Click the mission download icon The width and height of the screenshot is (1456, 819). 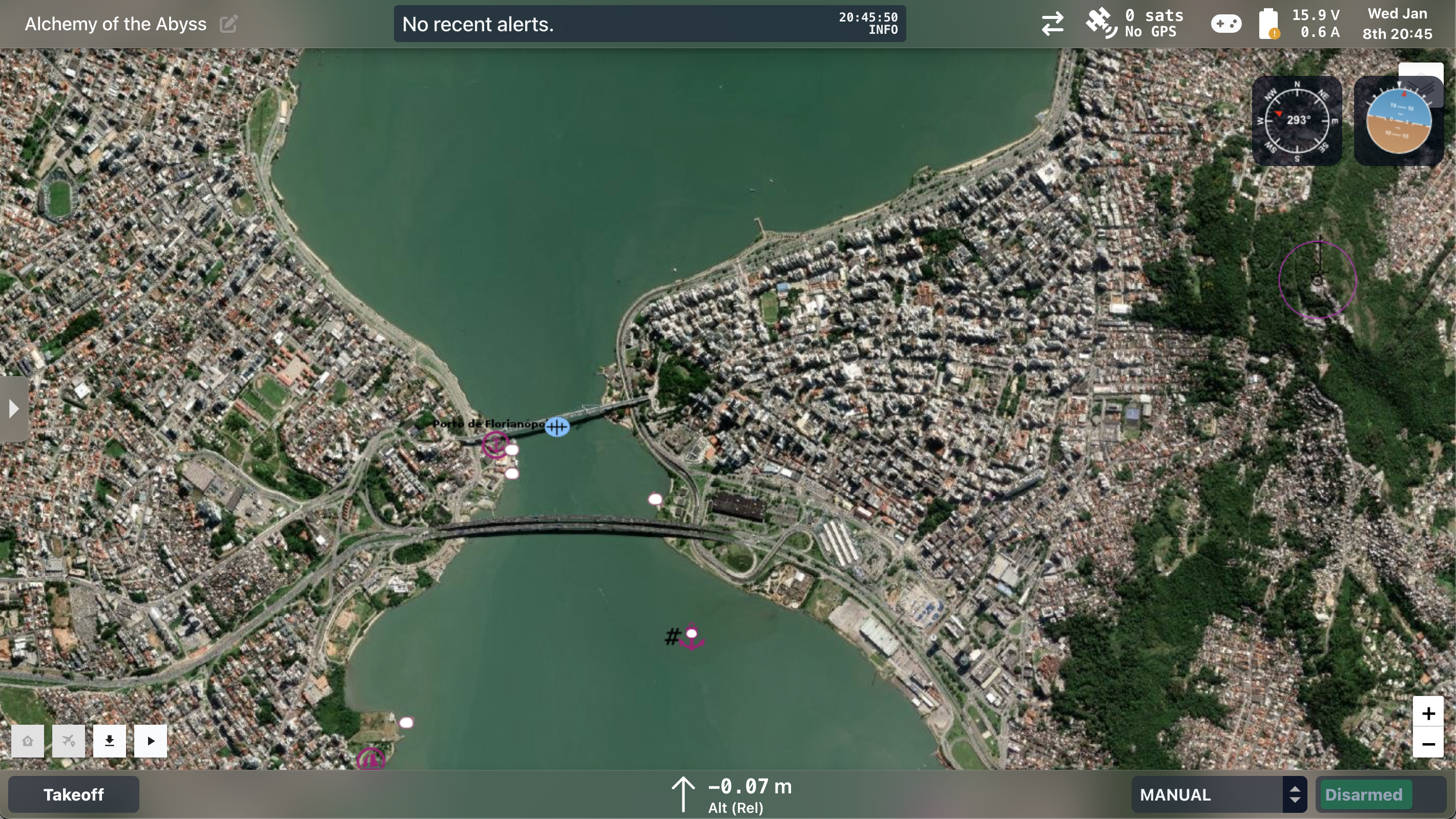[x=109, y=741]
